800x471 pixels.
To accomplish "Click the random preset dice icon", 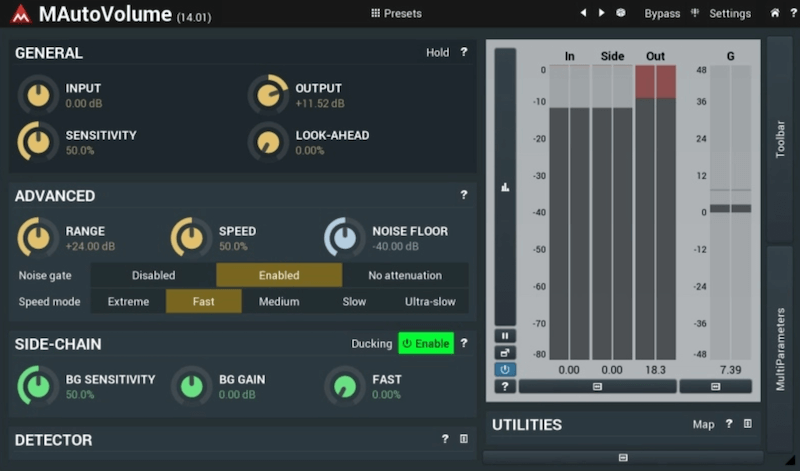I will [x=620, y=13].
